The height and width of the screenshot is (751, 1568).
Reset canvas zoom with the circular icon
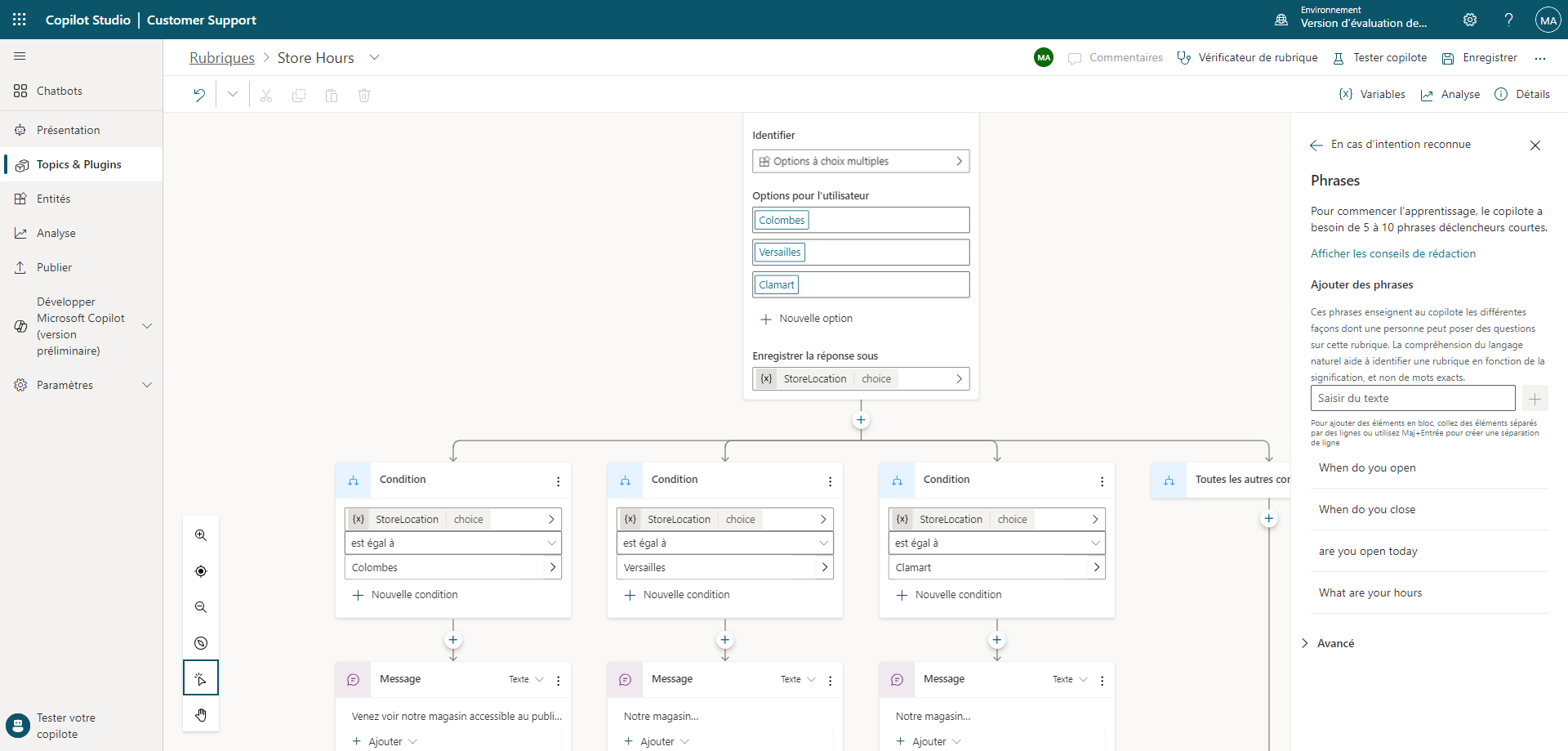[x=201, y=643]
